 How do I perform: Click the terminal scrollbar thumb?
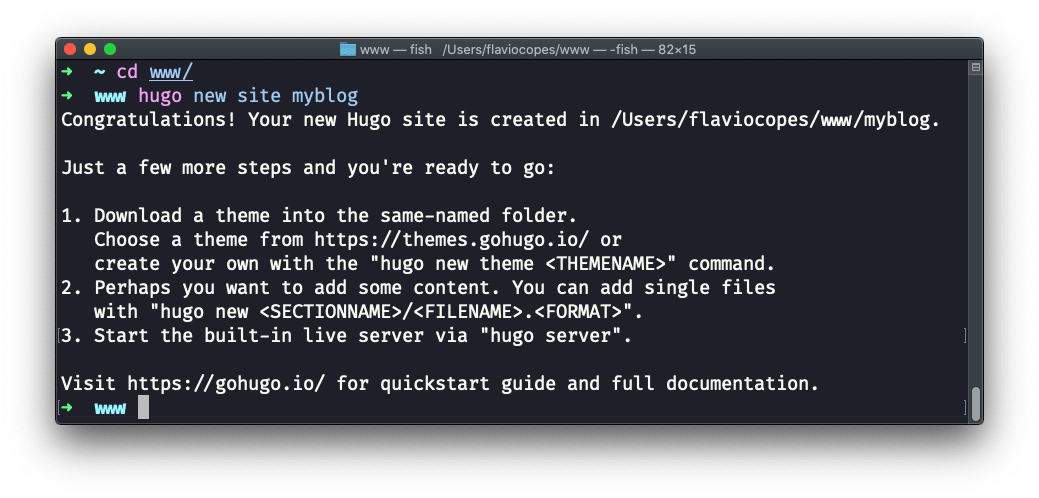point(975,402)
